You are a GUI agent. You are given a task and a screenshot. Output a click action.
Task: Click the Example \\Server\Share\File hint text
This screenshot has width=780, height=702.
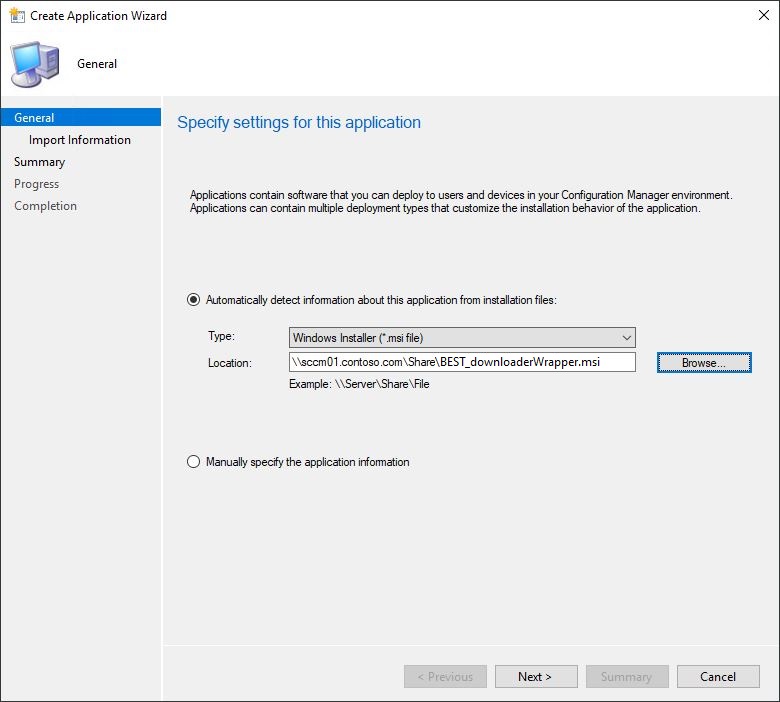(x=359, y=384)
